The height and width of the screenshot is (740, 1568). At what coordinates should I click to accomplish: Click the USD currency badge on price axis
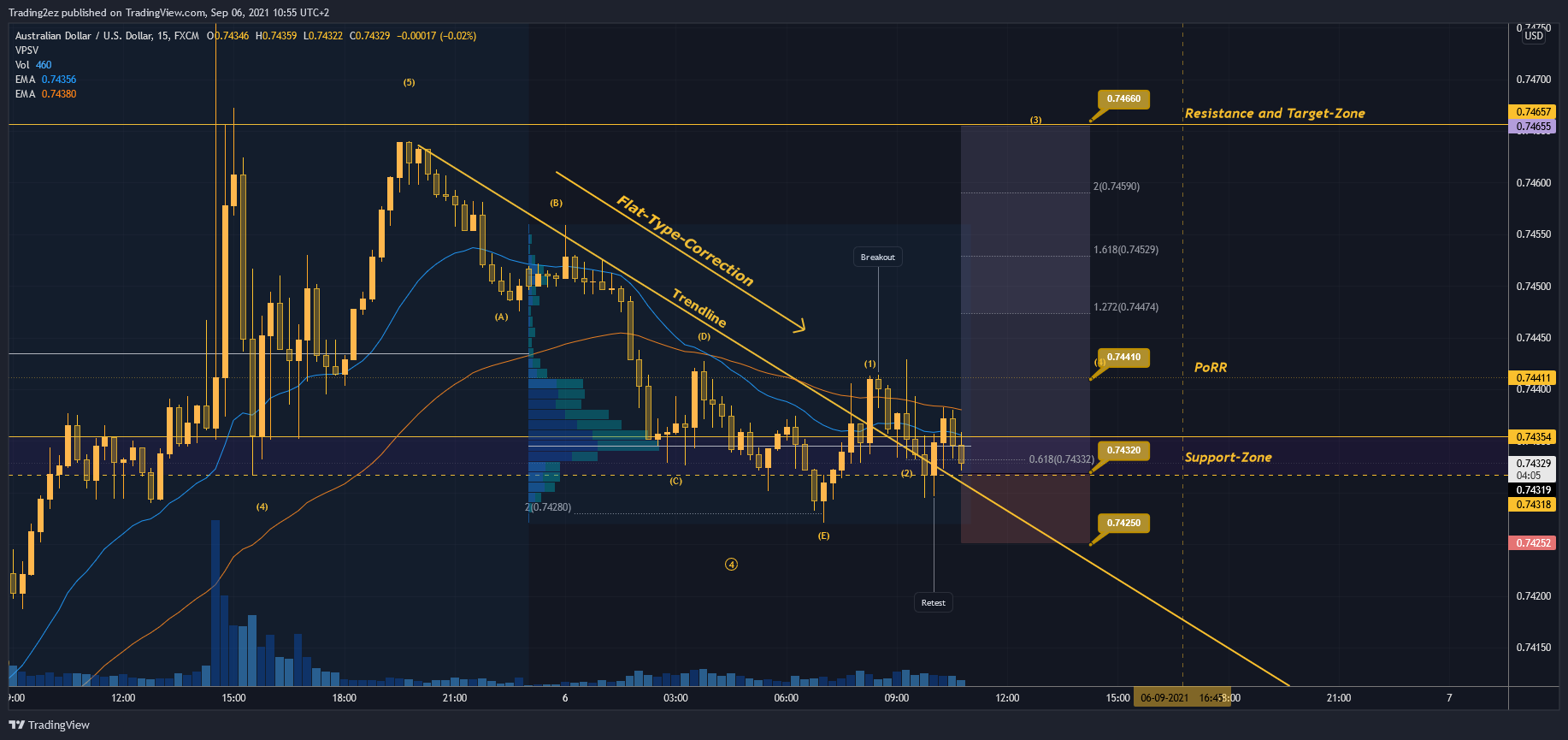(x=1535, y=35)
